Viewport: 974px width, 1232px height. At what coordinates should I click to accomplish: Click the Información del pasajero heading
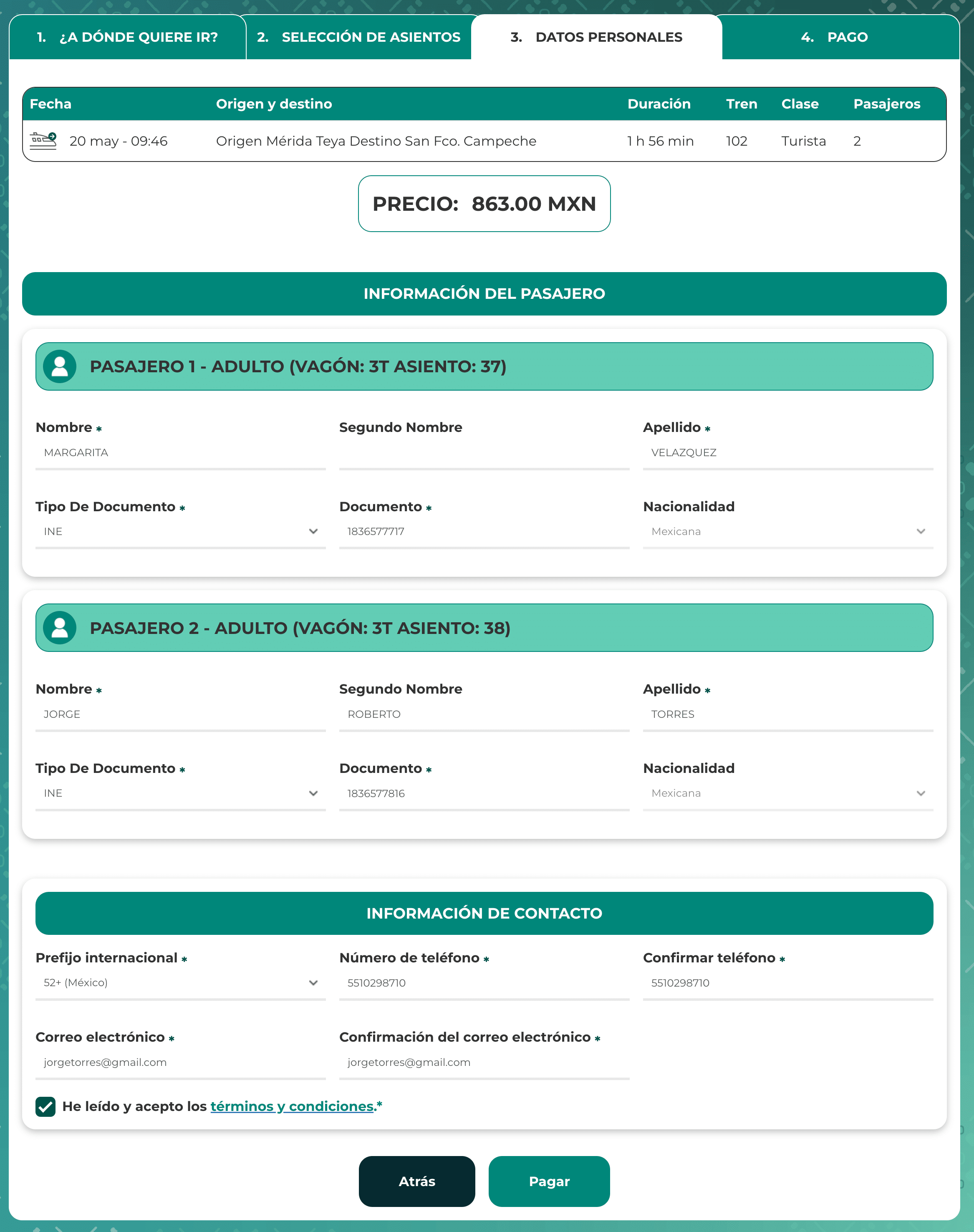[x=484, y=294]
